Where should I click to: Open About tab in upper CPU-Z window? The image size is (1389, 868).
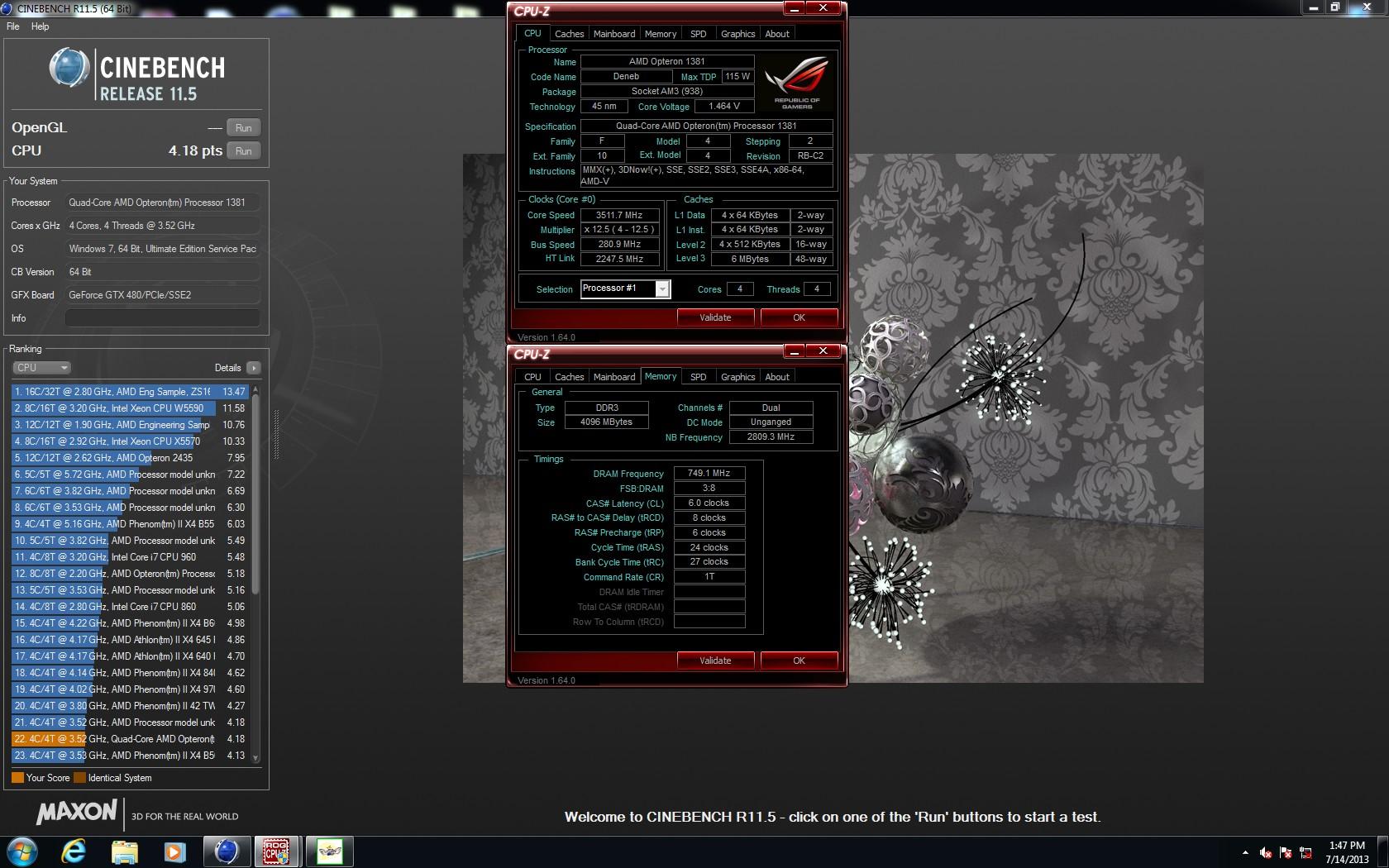[777, 34]
